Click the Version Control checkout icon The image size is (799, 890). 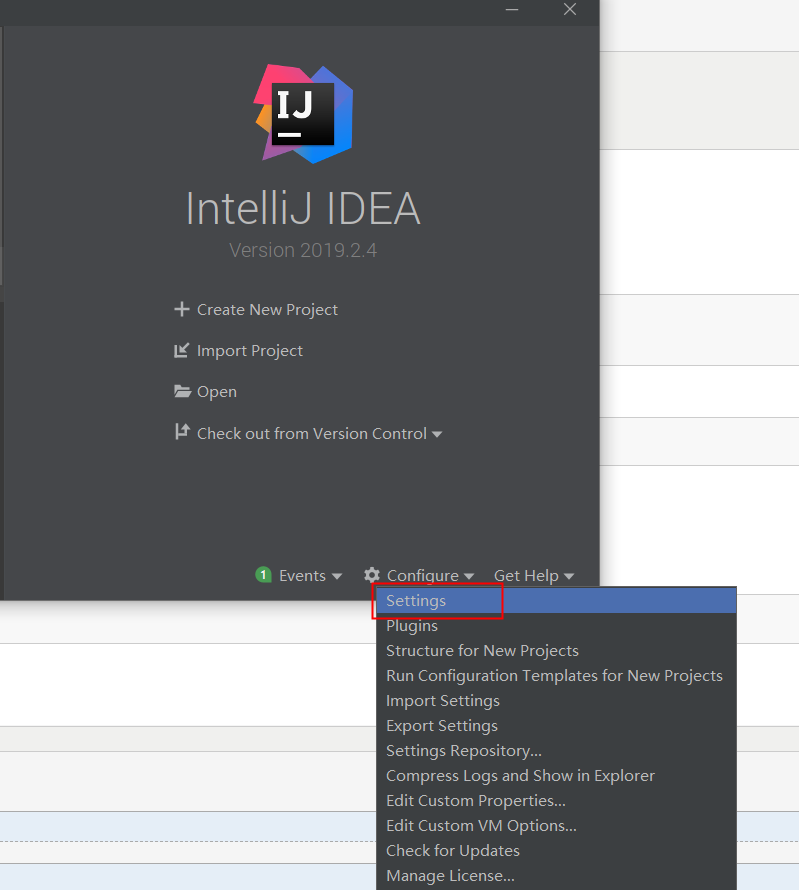tap(182, 432)
